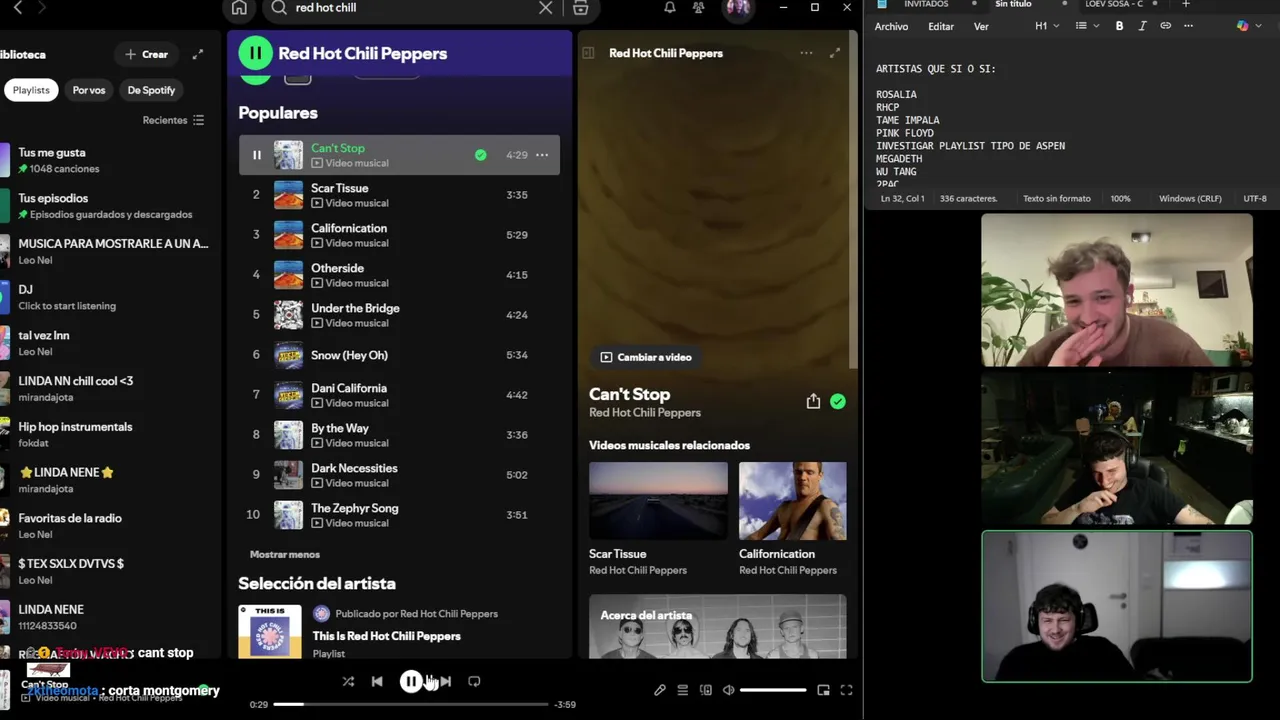Open the Spotify user profile avatar

pos(738,8)
